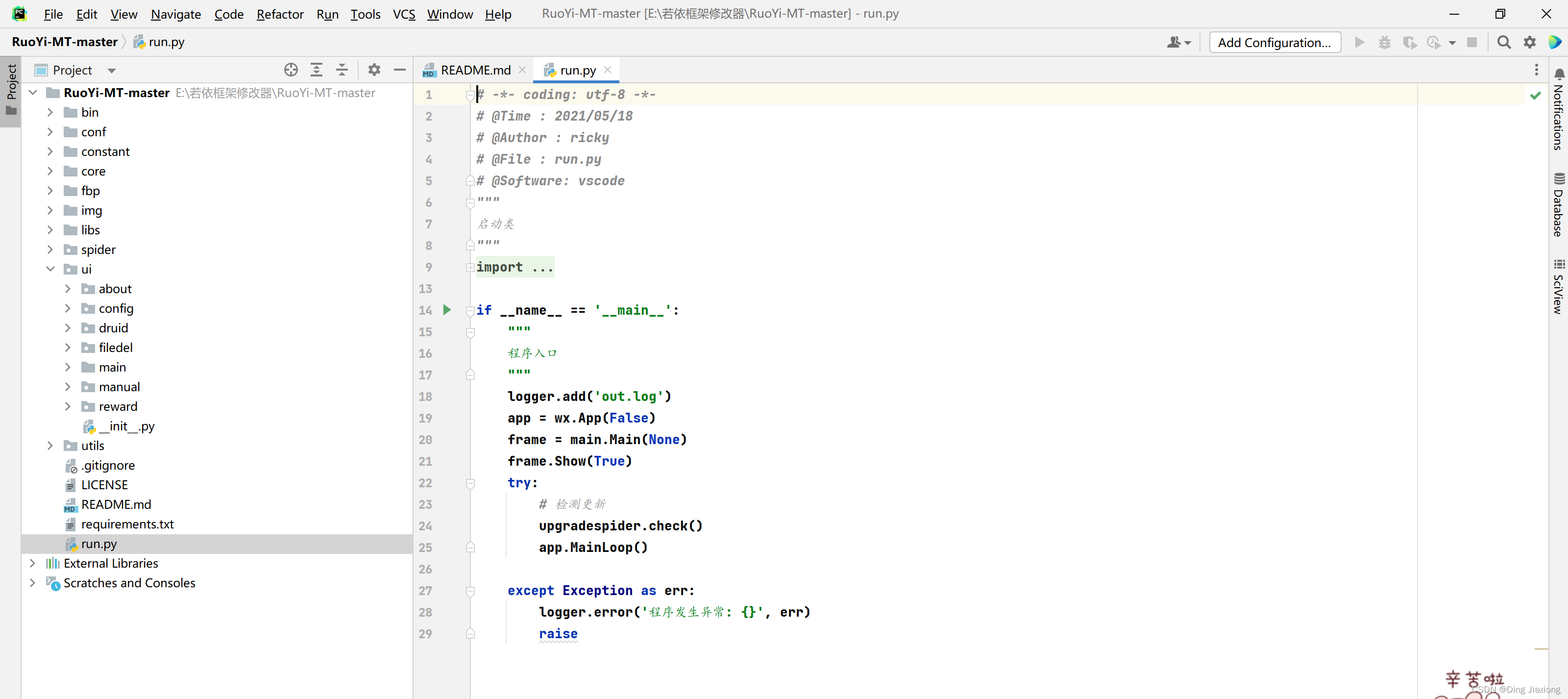
Task: Expand folded import block on line 9
Action: [x=470, y=267]
